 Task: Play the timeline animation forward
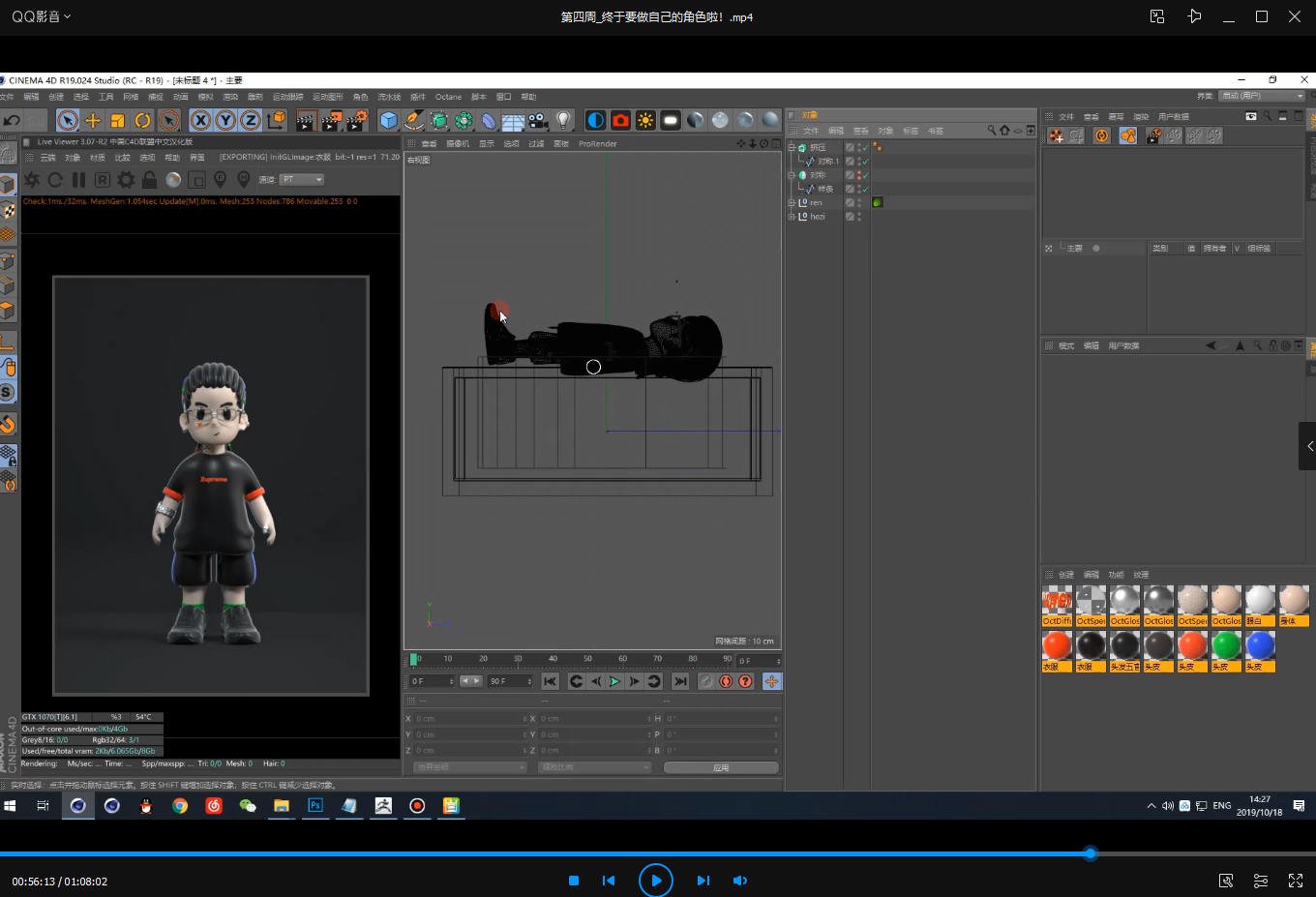click(x=614, y=681)
